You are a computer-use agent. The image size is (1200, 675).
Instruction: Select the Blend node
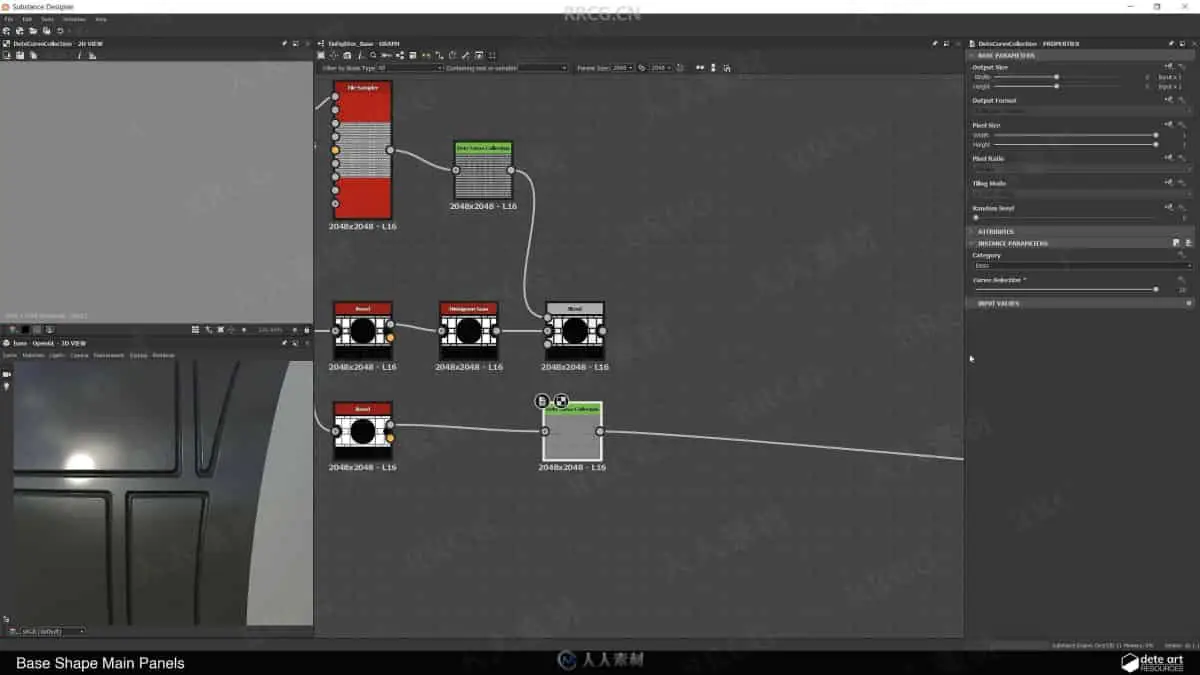[x=575, y=331]
